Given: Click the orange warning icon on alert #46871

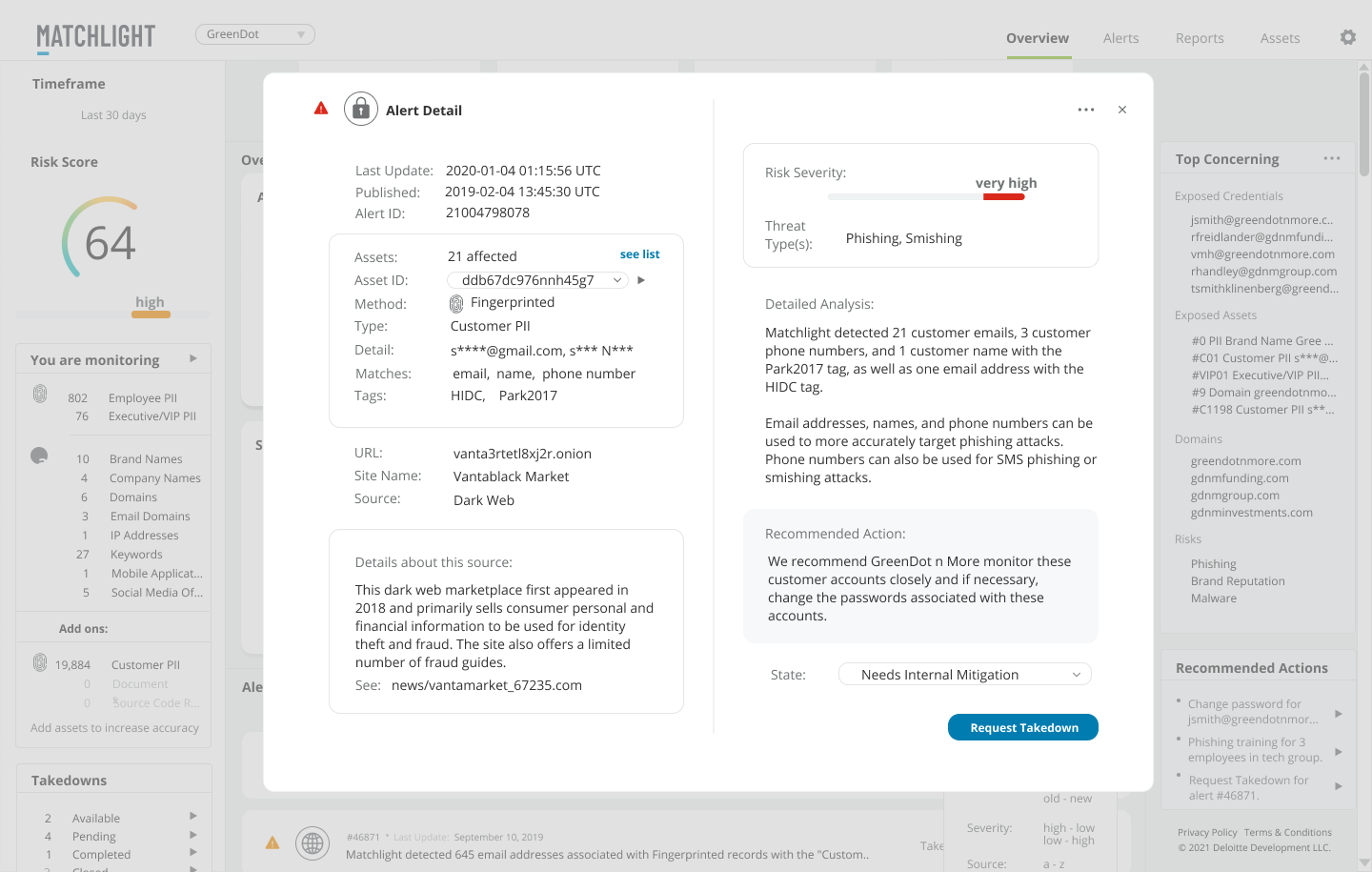Looking at the screenshot, I should [x=272, y=842].
